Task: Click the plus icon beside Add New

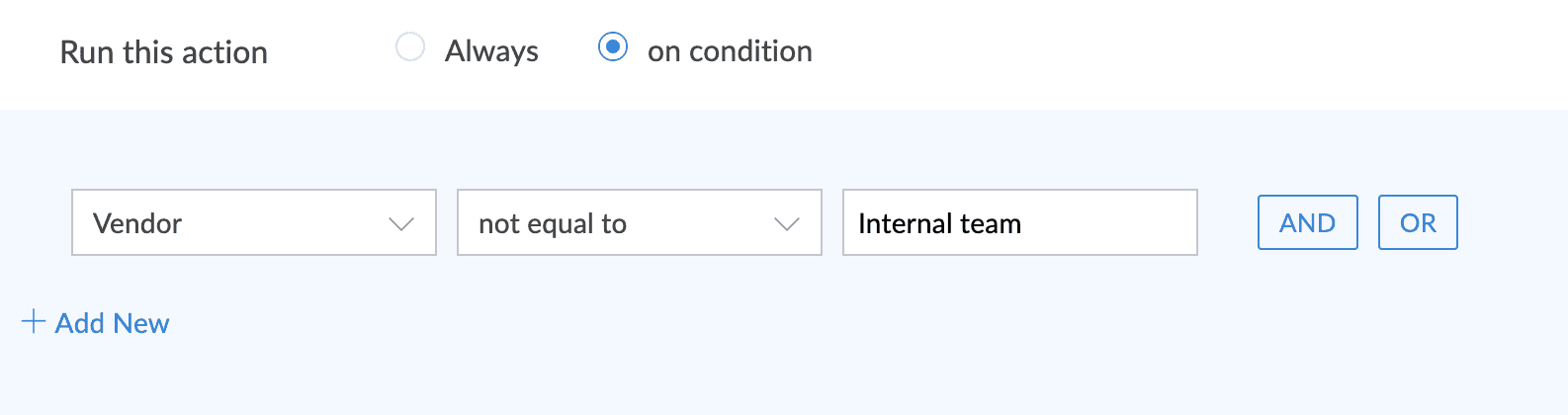Action: click(x=34, y=322)
